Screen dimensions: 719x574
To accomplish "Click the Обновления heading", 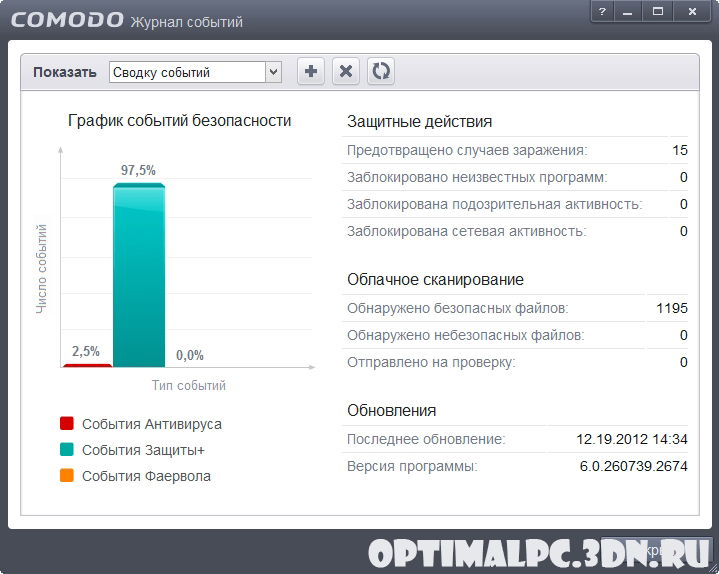I will click(392, 410).
